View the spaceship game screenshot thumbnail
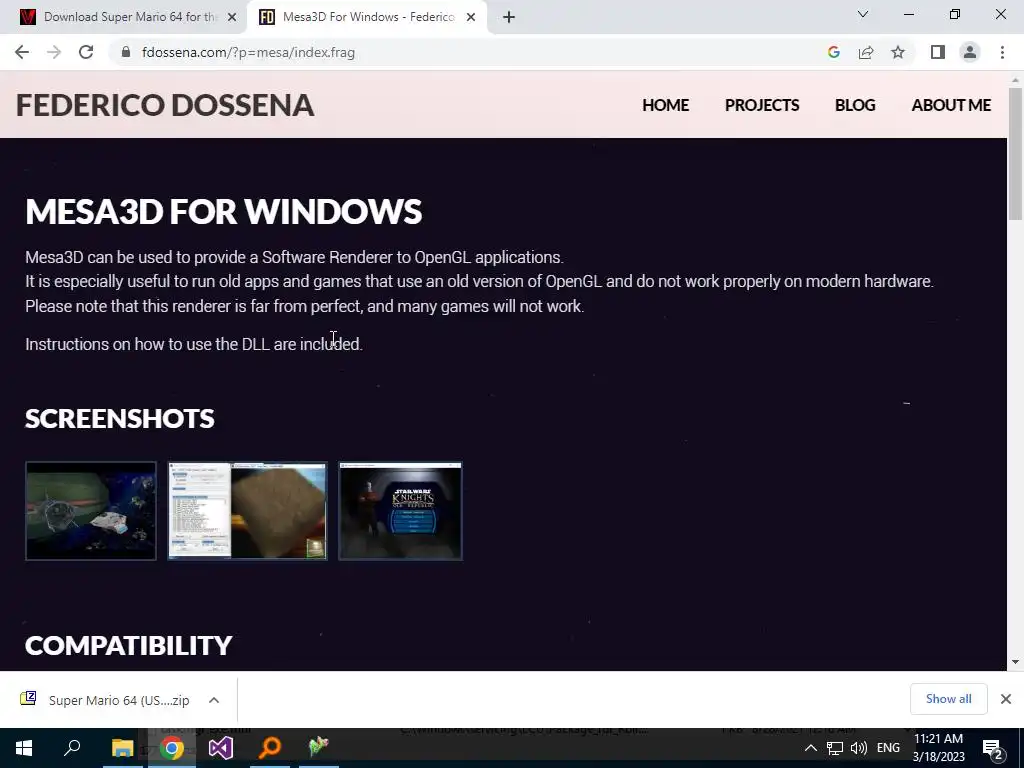Screen dimensions: 1024x768 pyautogui.click(x=91, y=511)
